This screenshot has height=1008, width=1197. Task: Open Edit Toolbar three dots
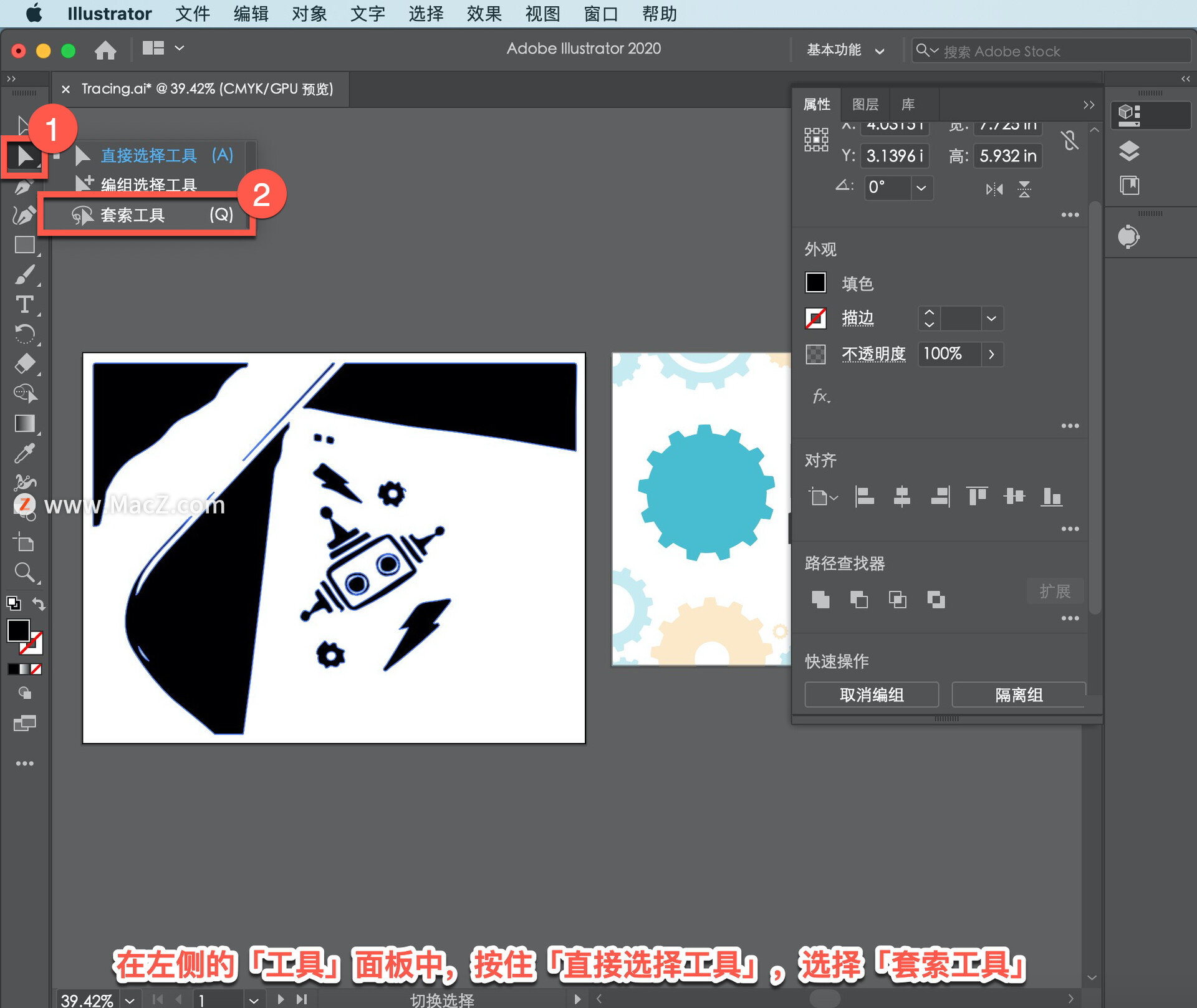tap(24, 764)
